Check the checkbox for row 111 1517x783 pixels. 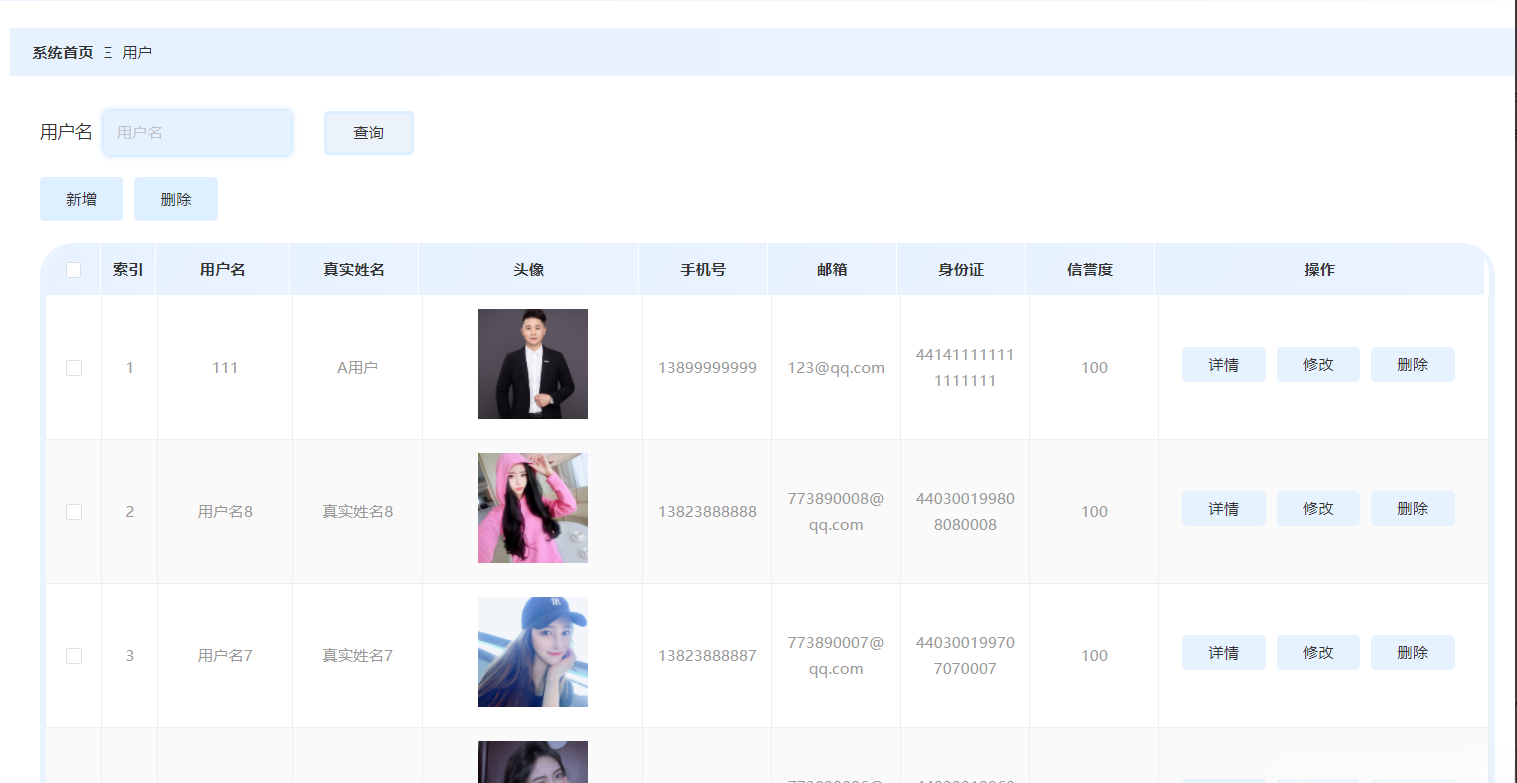(74, 368)
